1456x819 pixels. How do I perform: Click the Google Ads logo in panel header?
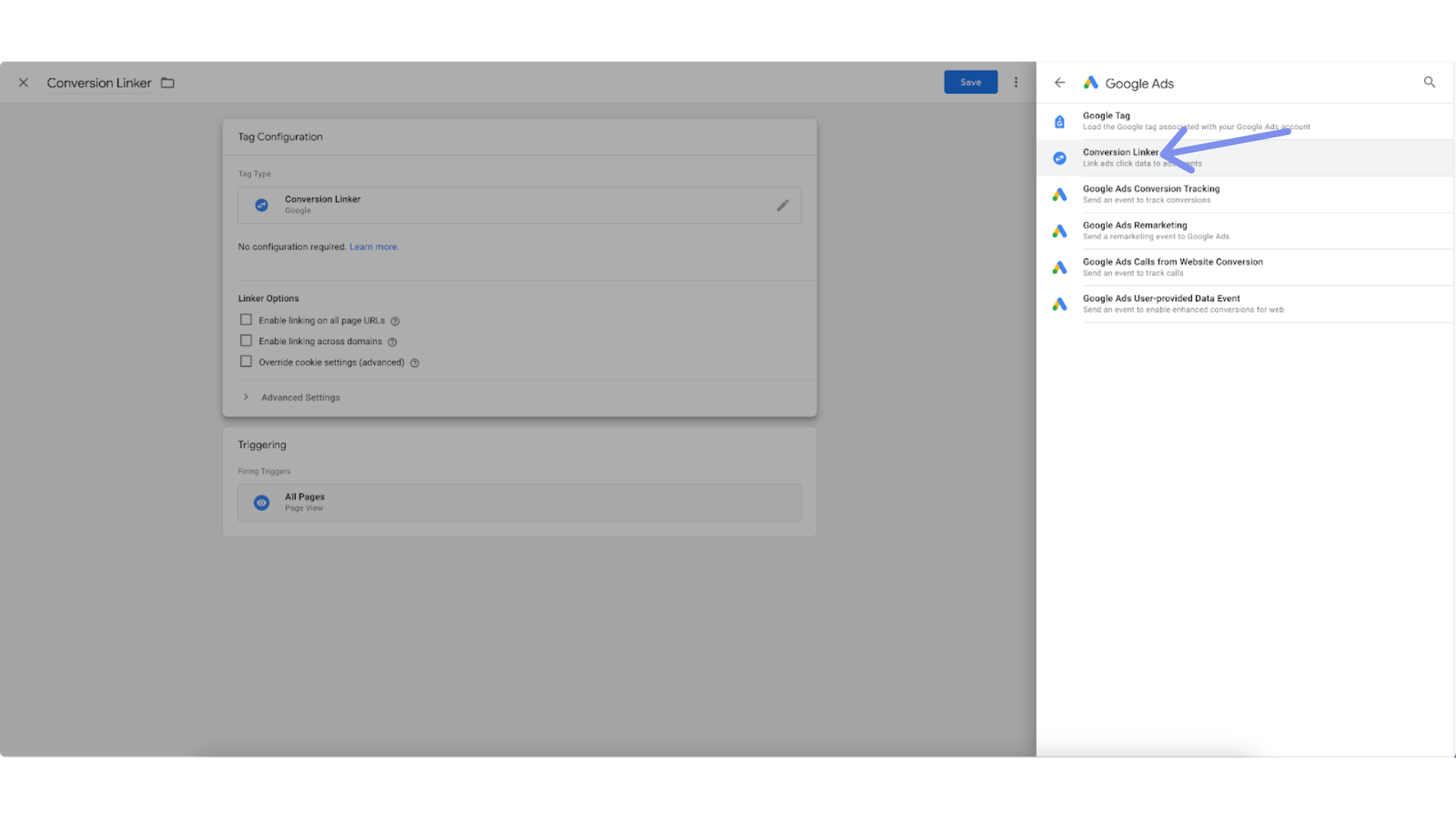(1090, 83)
